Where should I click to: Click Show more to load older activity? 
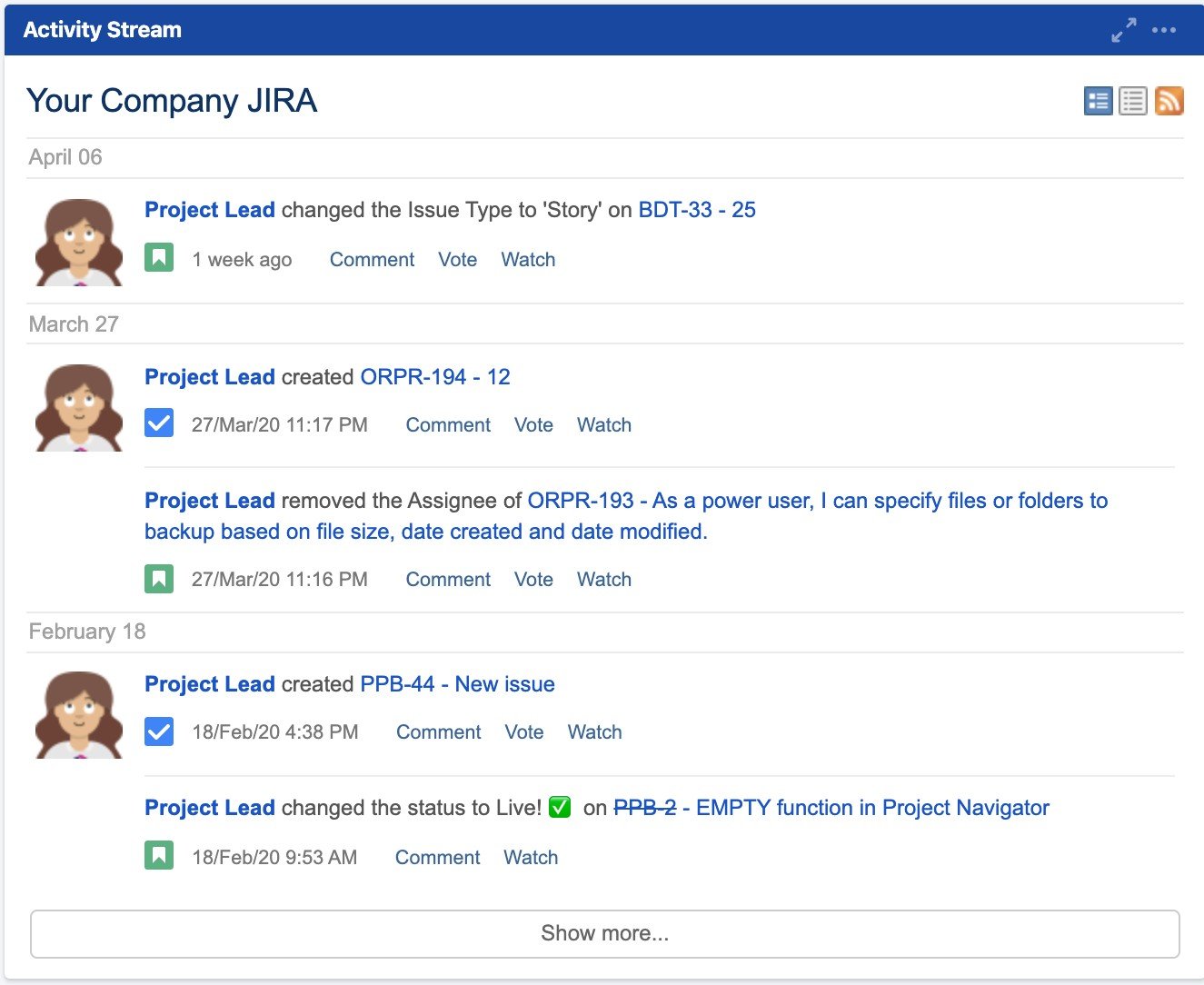coord(602,932)
